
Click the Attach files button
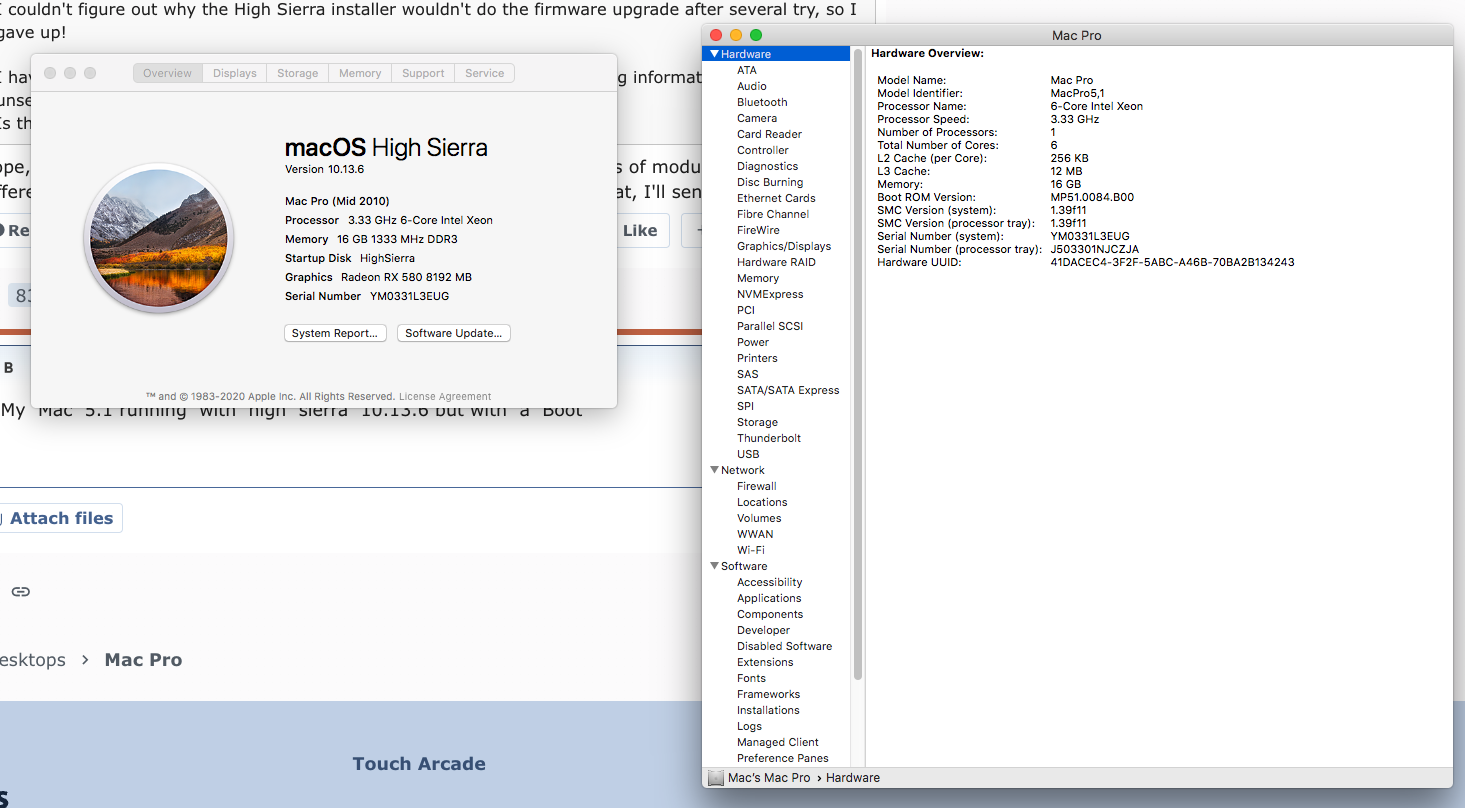point(61,518)
